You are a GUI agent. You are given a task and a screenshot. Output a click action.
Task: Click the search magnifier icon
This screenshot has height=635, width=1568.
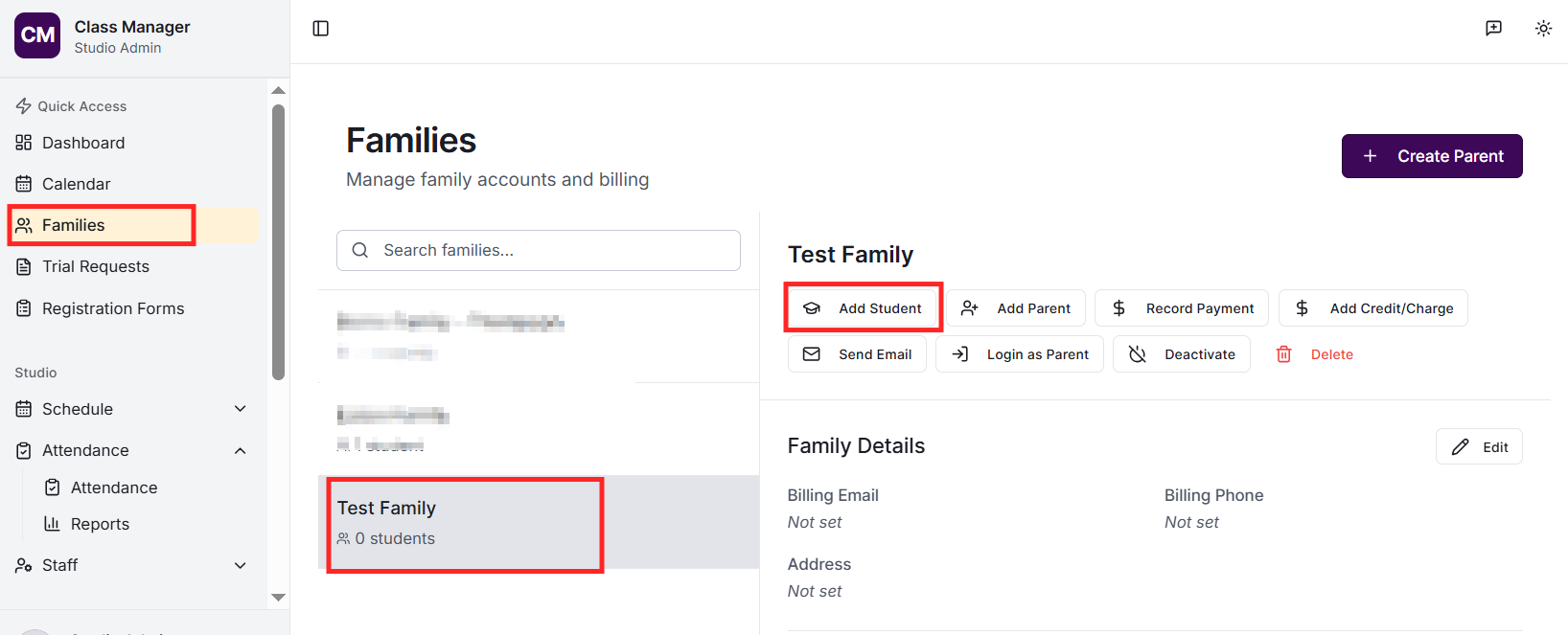pyautogui.click(x=360, y=250)
